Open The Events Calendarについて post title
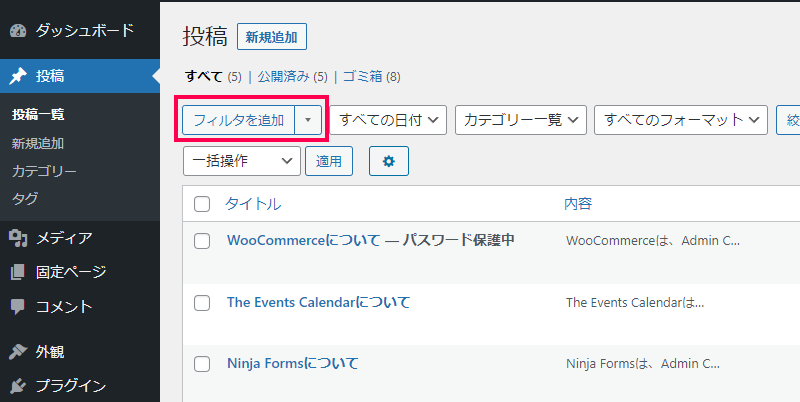 [x=318, y=302]
